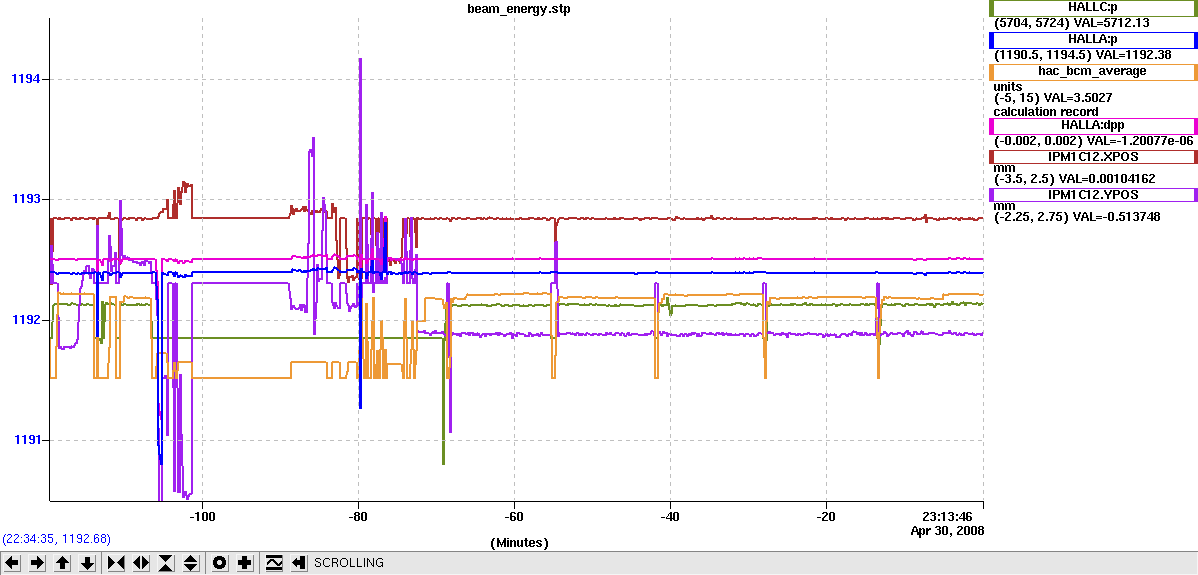The image size is (1198, 575).
Task: Click the -80 x-axis tick label
Action: point(358,516)
